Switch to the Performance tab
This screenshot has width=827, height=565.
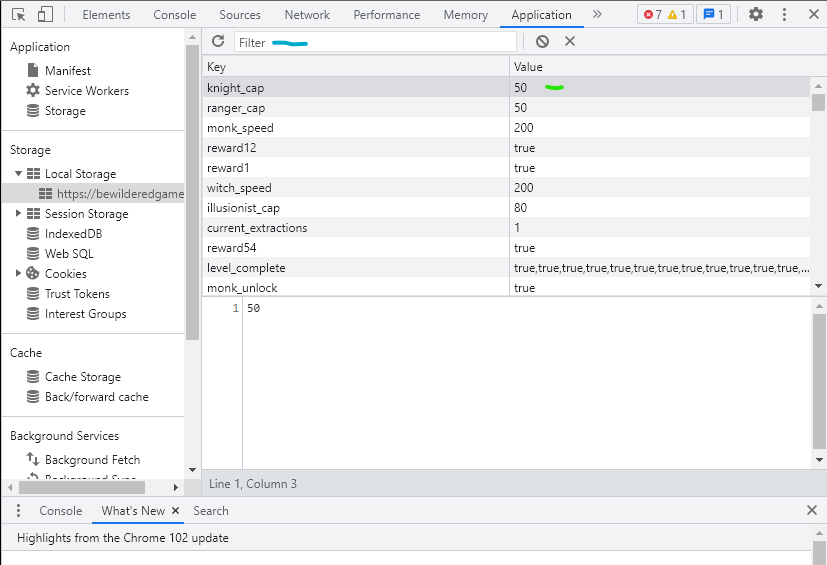pos(387,15)
